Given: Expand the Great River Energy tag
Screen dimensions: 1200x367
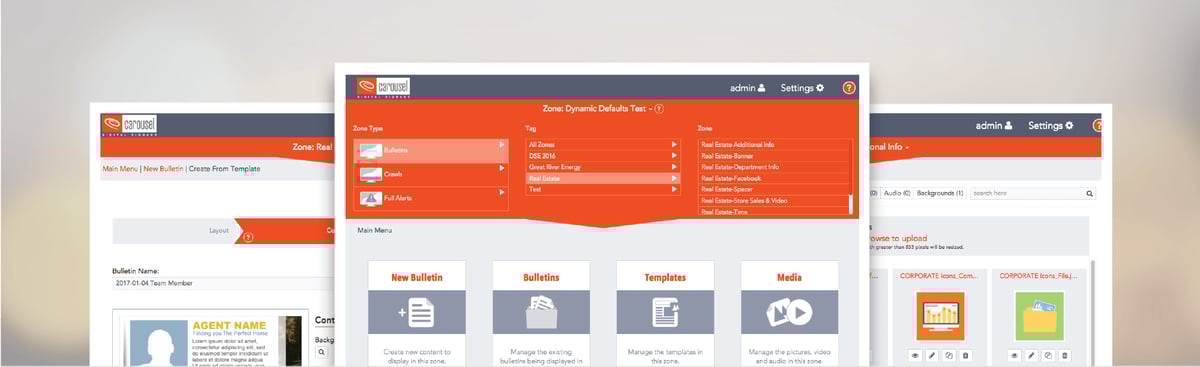Looking at the screenshot, I should tap(674, 167).
